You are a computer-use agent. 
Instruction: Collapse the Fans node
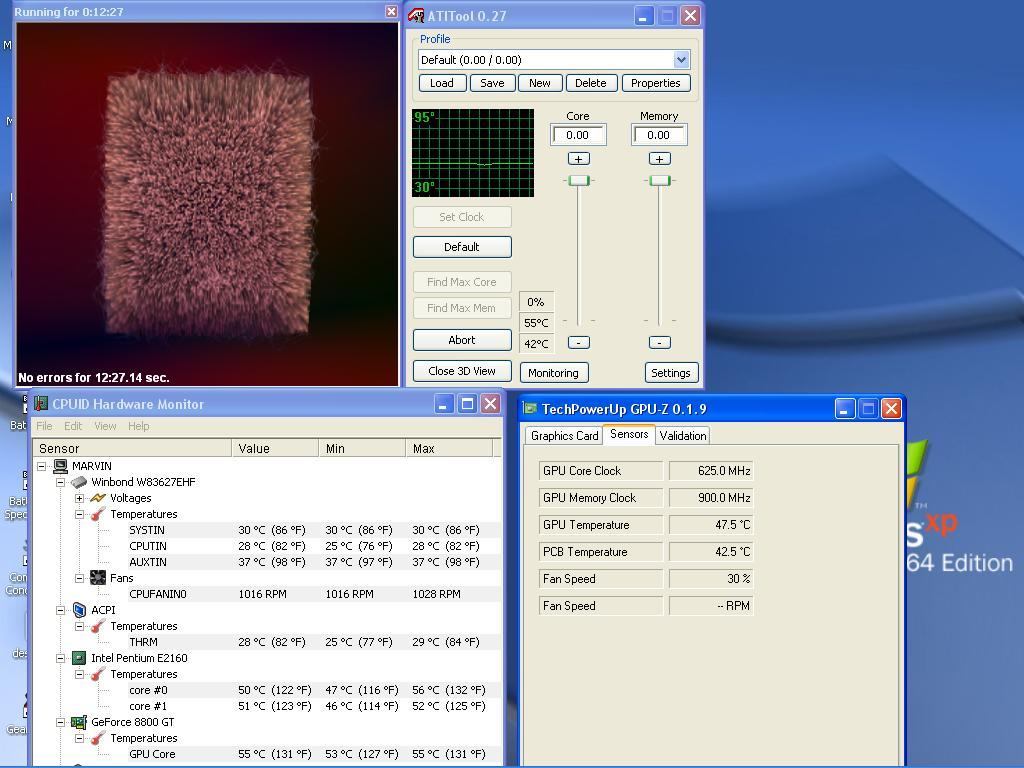point(80,579)
